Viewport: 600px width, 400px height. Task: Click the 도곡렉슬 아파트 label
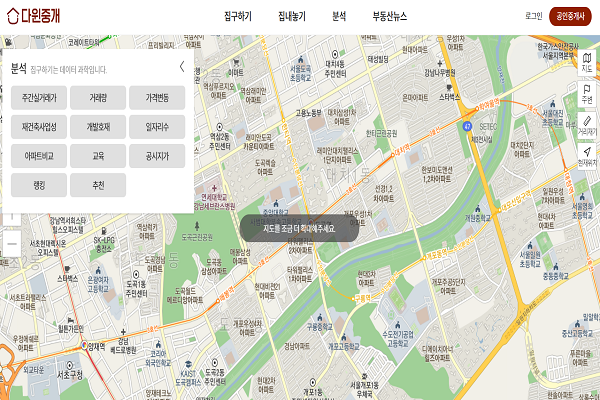[265, 168]
